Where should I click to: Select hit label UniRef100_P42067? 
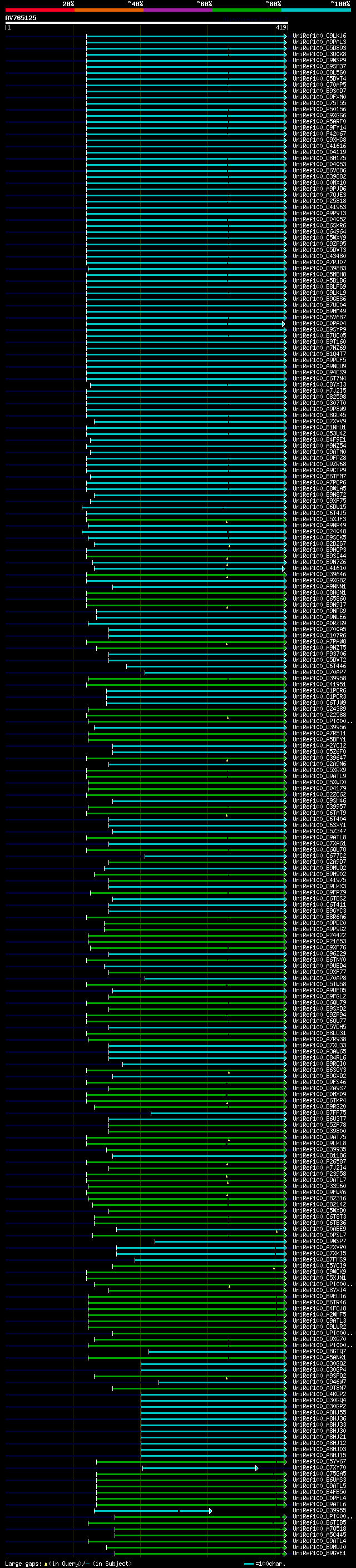[319, 134]
